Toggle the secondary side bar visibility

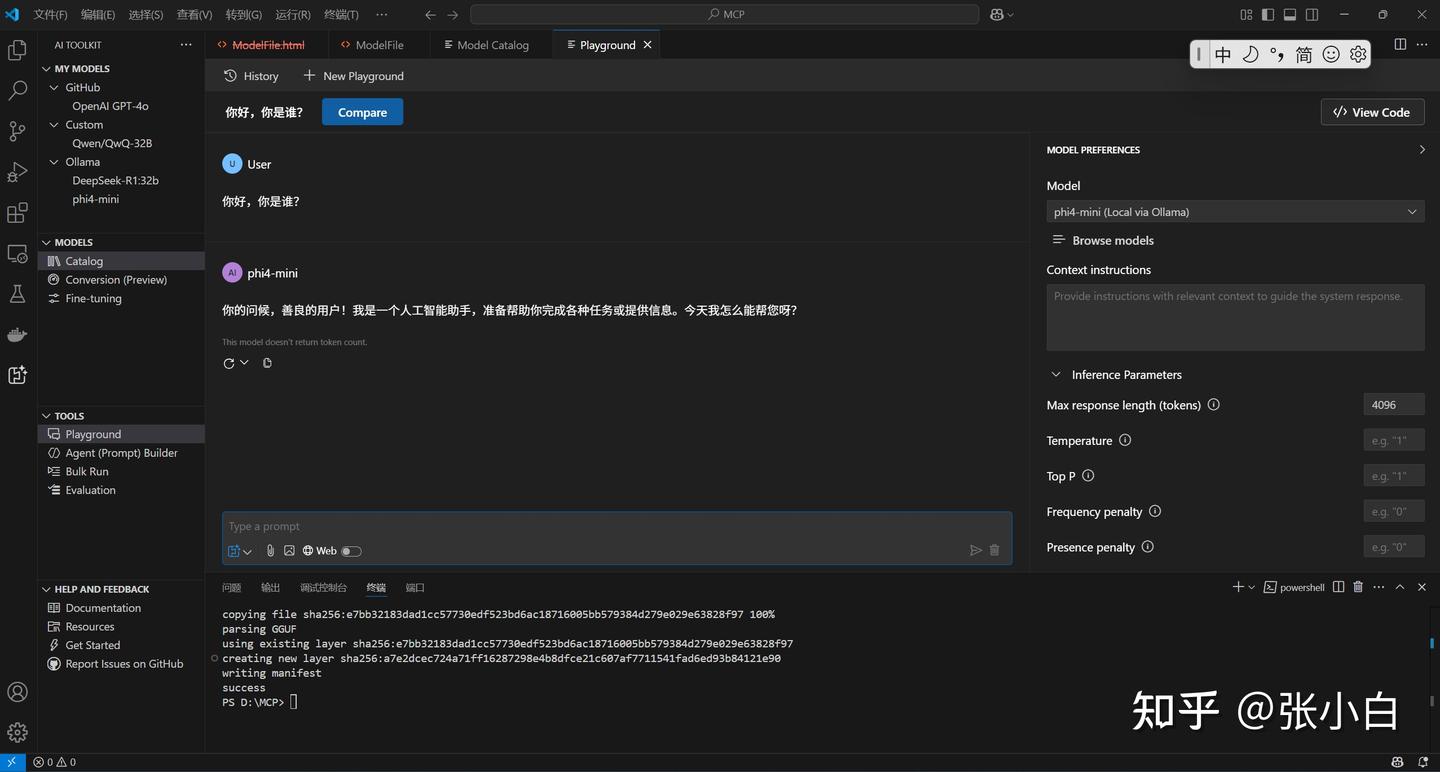[1312, 15]
